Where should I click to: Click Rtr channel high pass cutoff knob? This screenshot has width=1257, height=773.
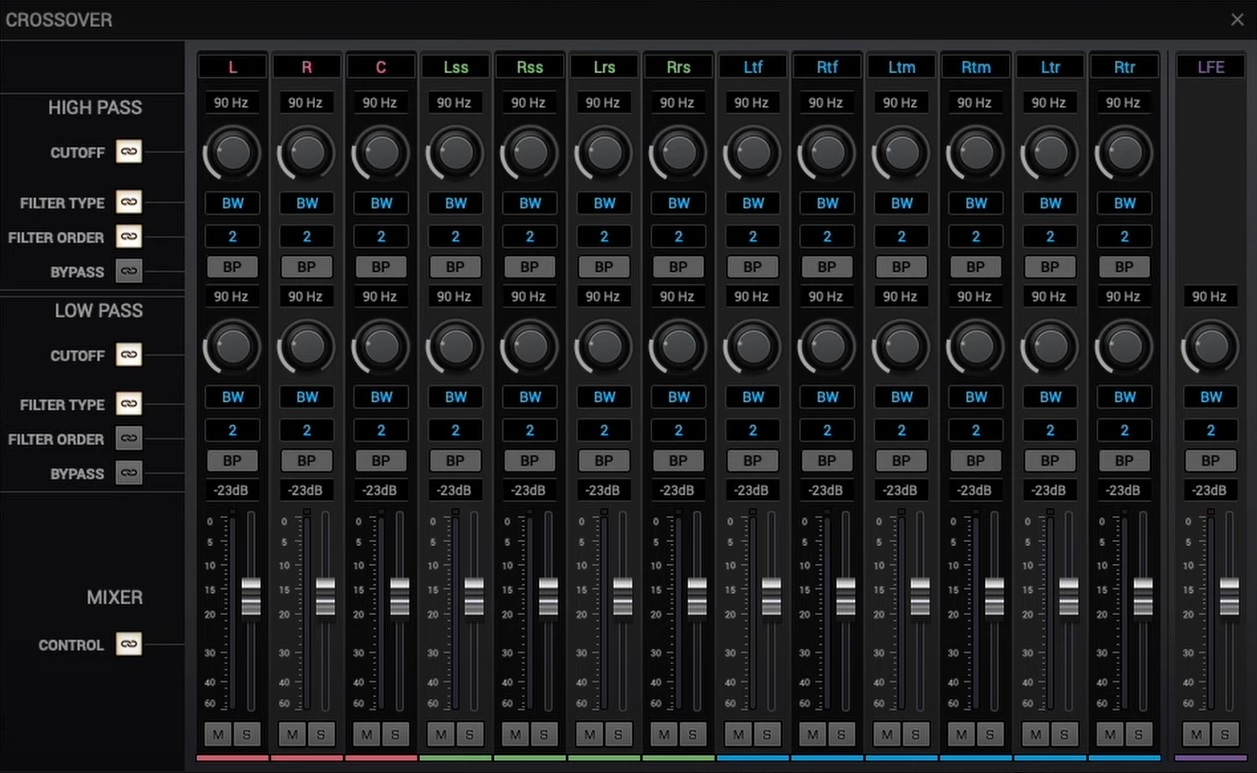(1125, 152)
